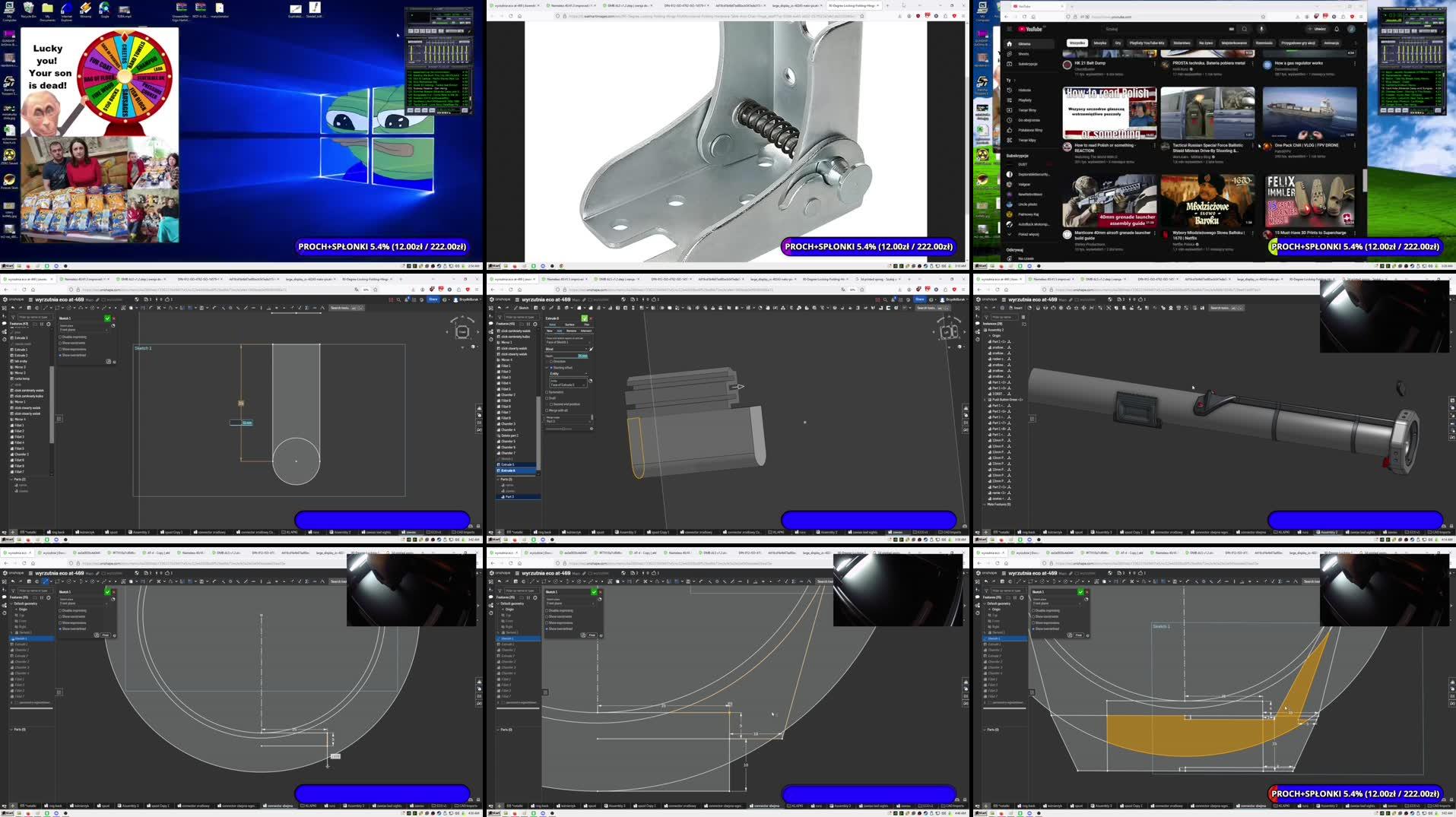Image resolution: width=1456 pixels, height=817 pixels.
Task: Select the Na żywo chip on YouTube
Action: (x=1206, y=43)
